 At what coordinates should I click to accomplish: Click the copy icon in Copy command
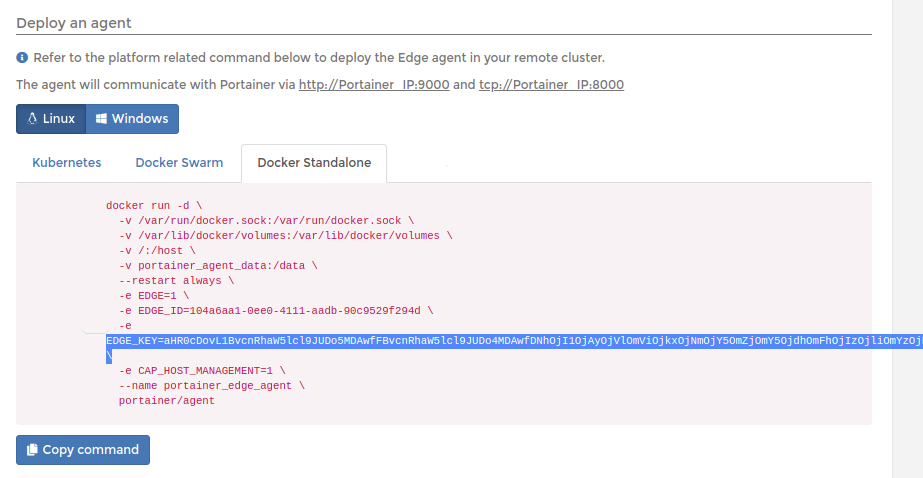(x=32, y=450)
